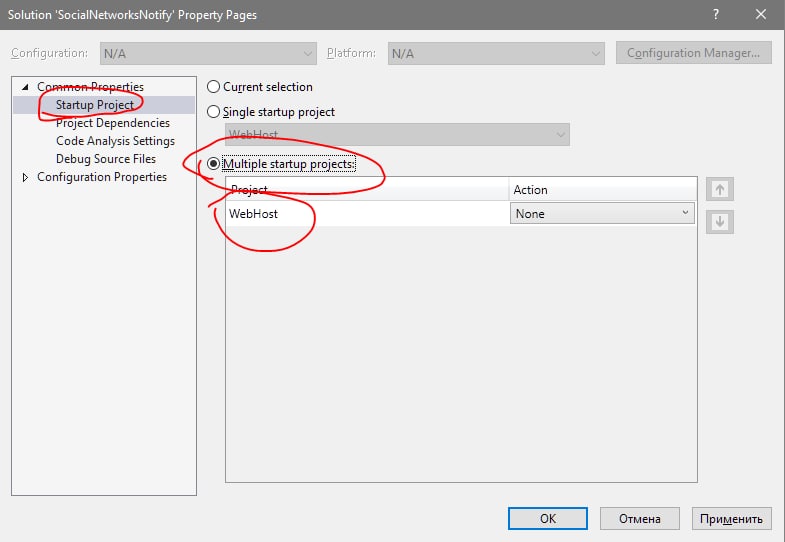This screenshot has width=785, height=542.
Task: Click the Configuration Manager button
Action: [693, 53]
